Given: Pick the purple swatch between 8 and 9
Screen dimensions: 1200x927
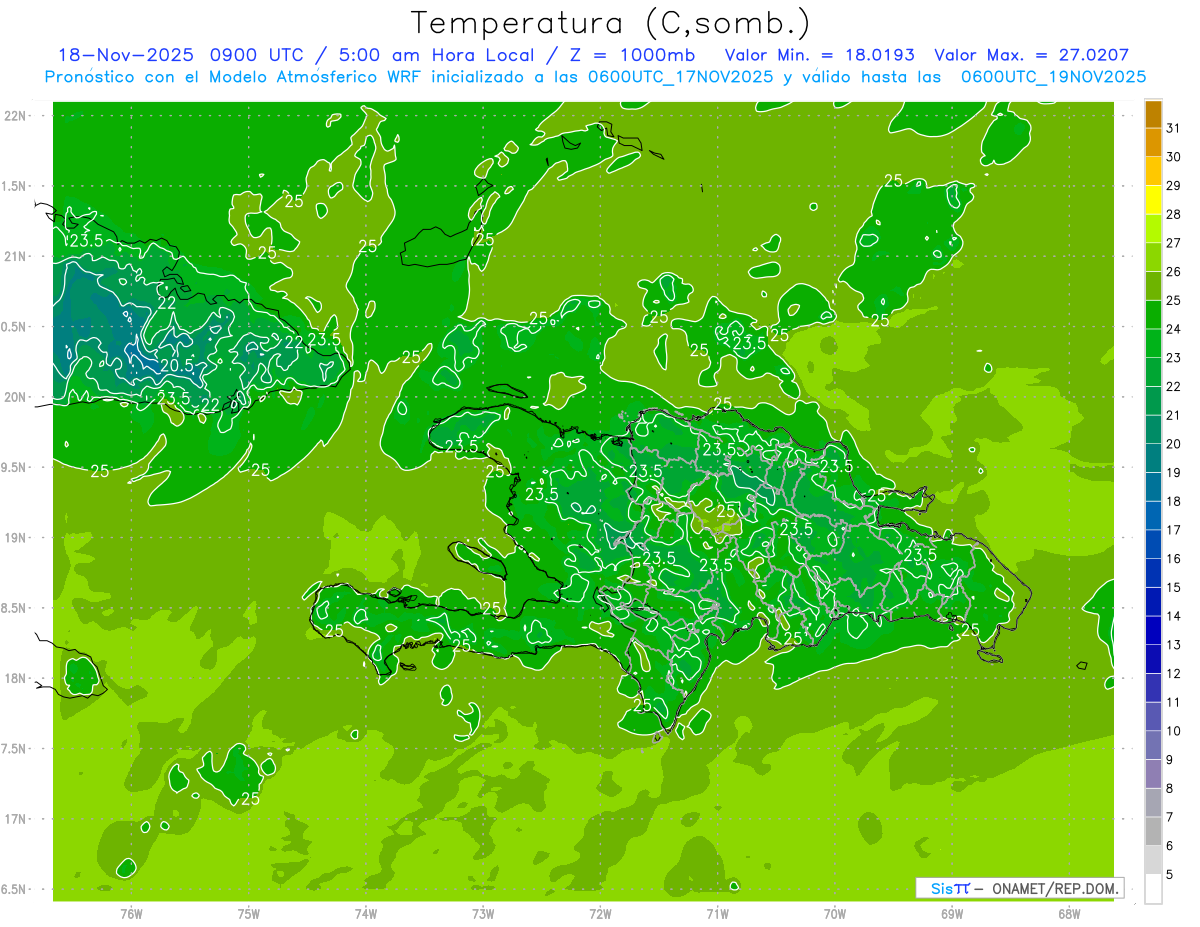Looking at the screenshot, I should pos(1153,774).
